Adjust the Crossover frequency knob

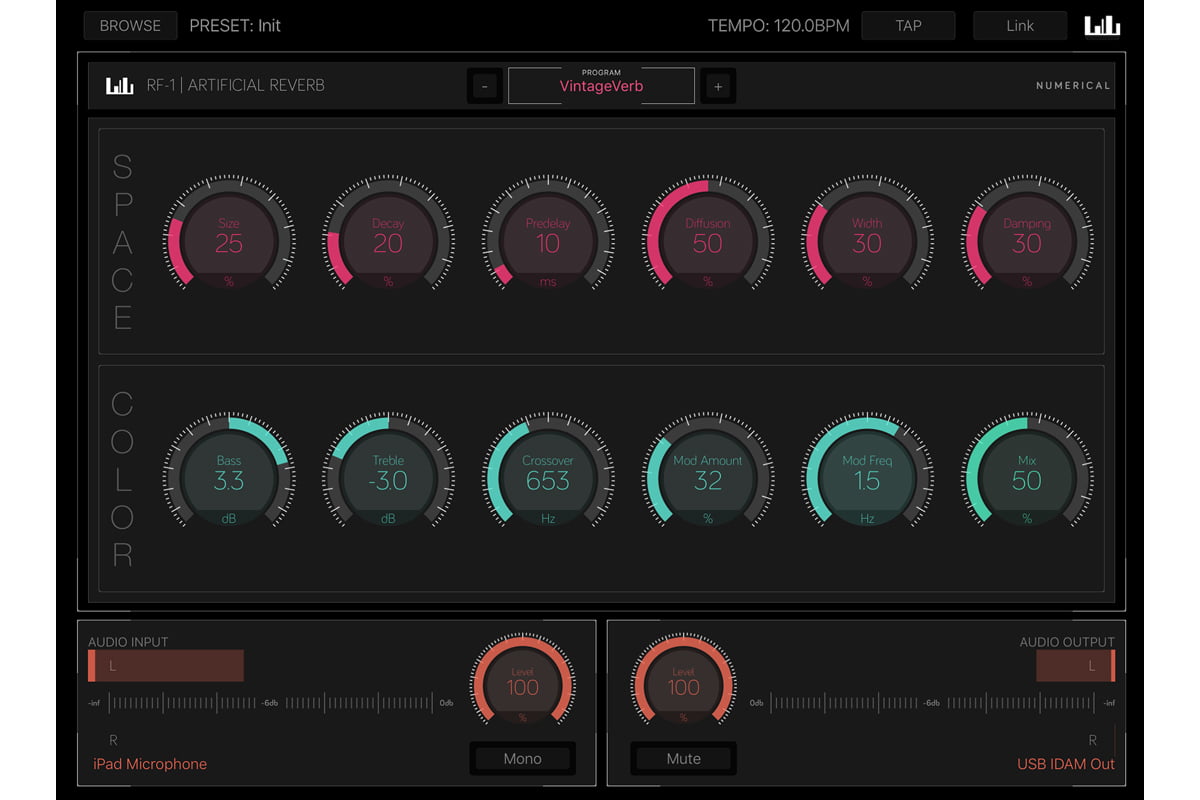click(x=548, y=473)
